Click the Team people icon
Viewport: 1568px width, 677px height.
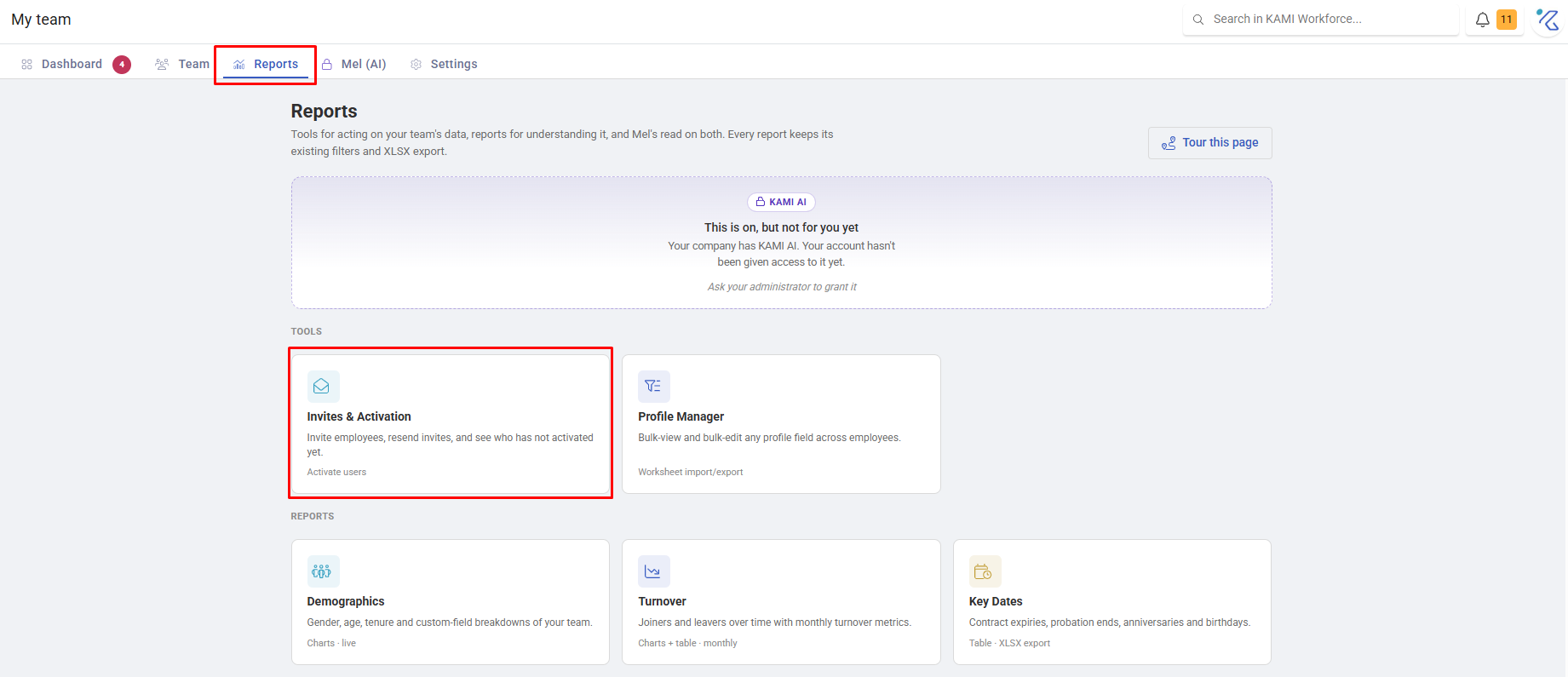tap(162, 65)
